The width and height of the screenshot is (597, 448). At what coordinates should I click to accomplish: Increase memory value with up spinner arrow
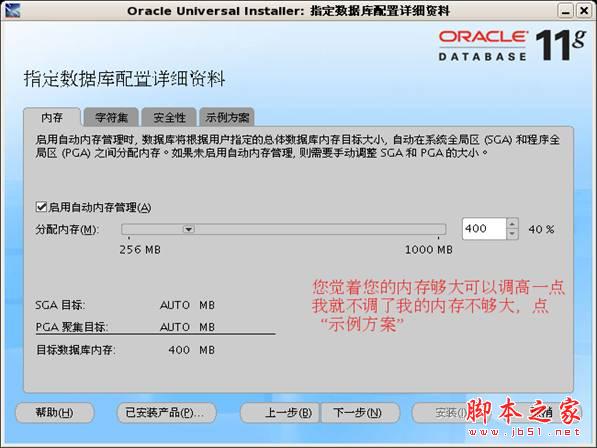(512, 224)
